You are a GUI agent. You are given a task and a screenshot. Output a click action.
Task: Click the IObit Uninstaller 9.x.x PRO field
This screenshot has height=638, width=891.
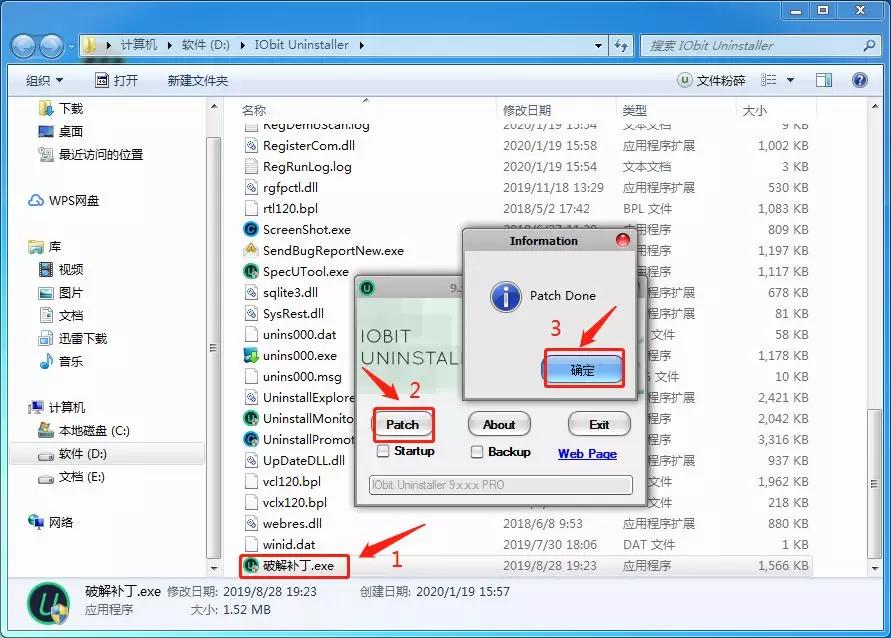(500, 485)
